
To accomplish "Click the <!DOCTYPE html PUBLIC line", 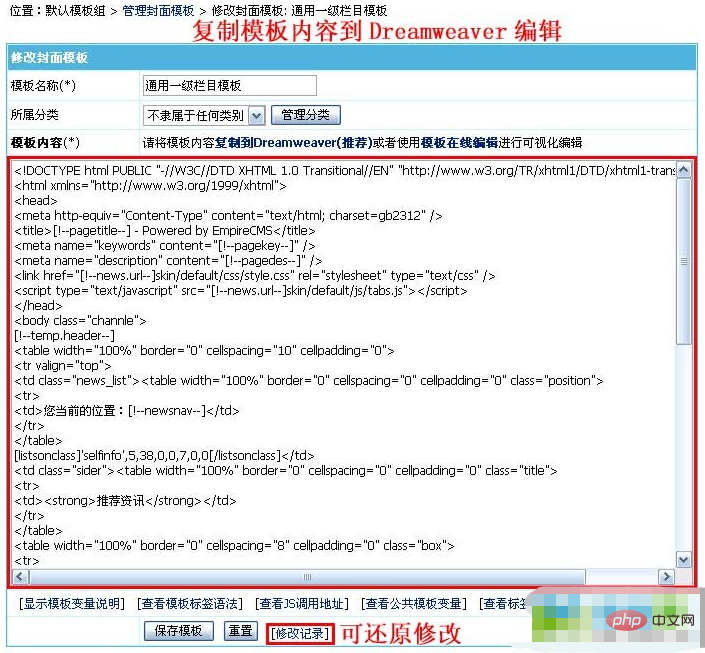I will [344, 170].
